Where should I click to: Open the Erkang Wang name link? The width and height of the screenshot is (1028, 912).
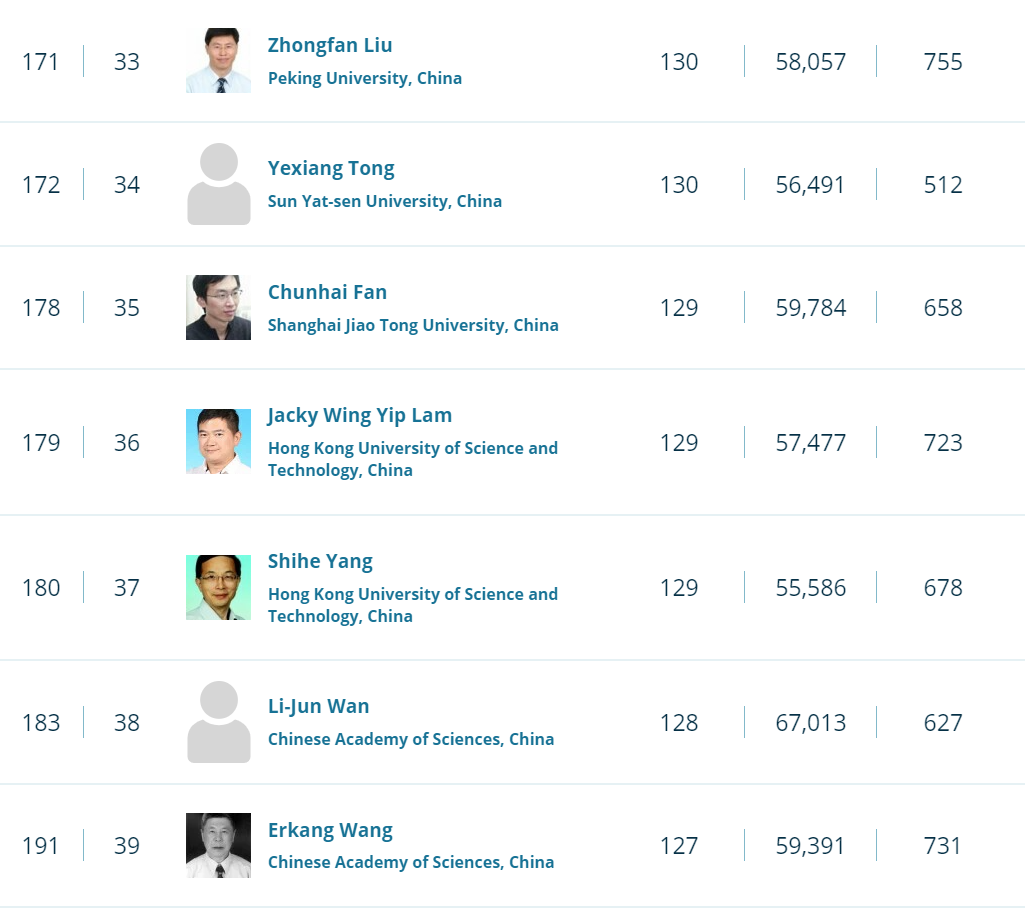(330, 830)
